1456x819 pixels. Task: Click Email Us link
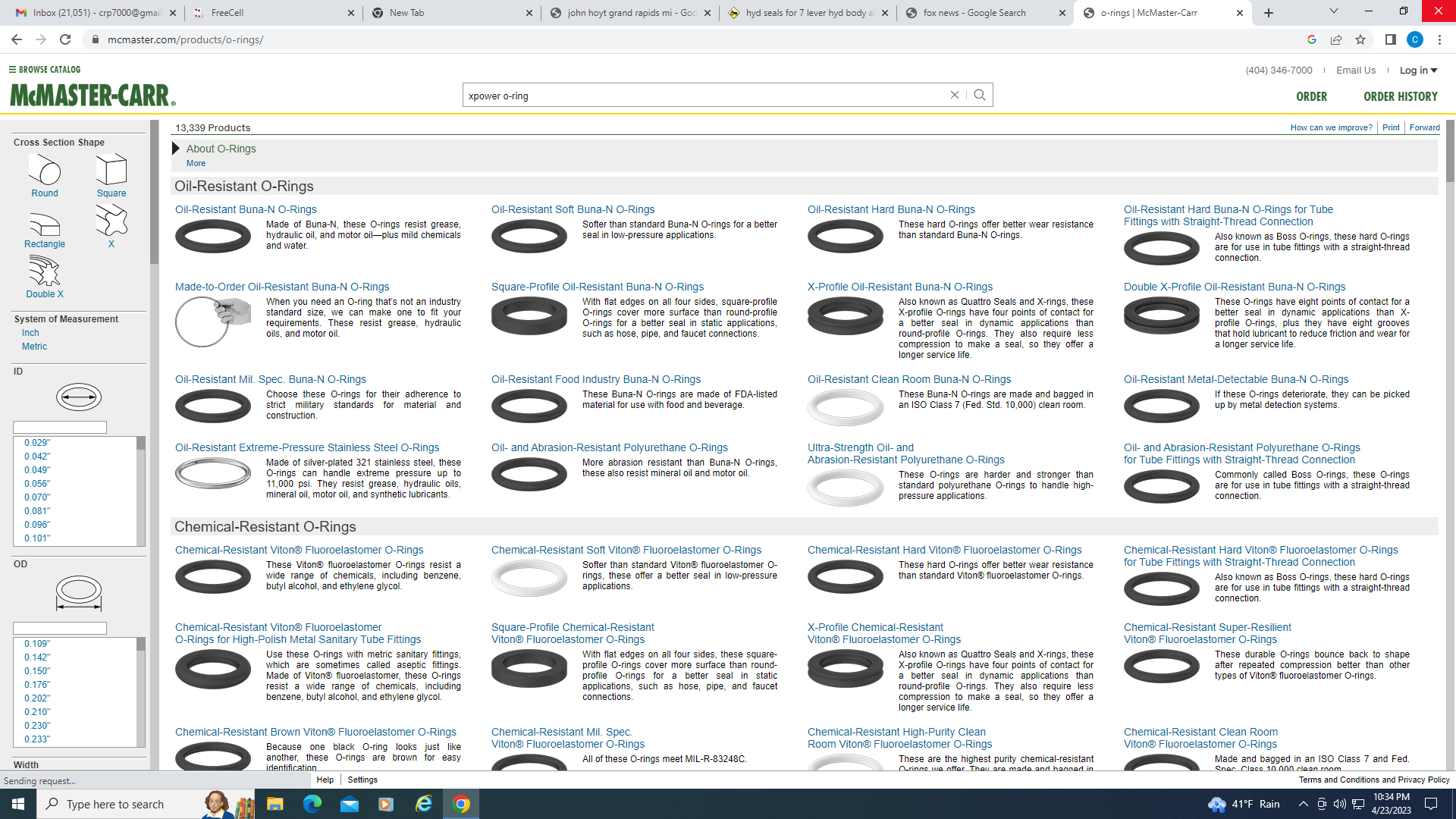1356,71
